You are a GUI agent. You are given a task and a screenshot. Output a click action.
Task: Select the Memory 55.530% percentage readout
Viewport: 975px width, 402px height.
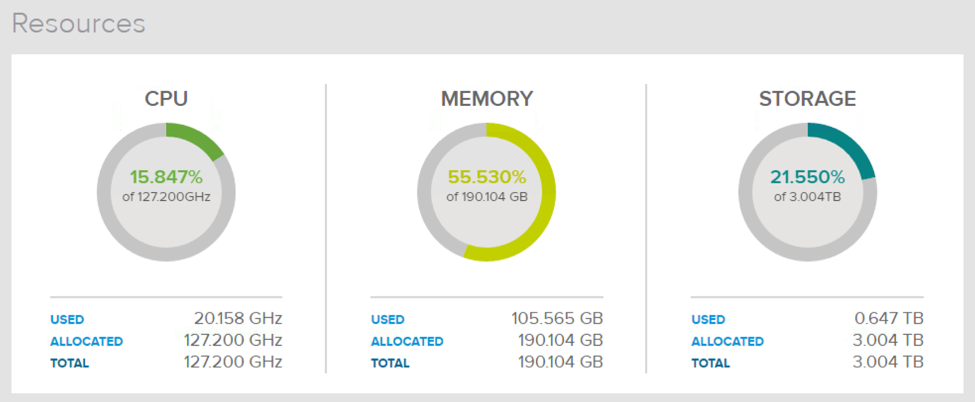click(x=486, y=177)
